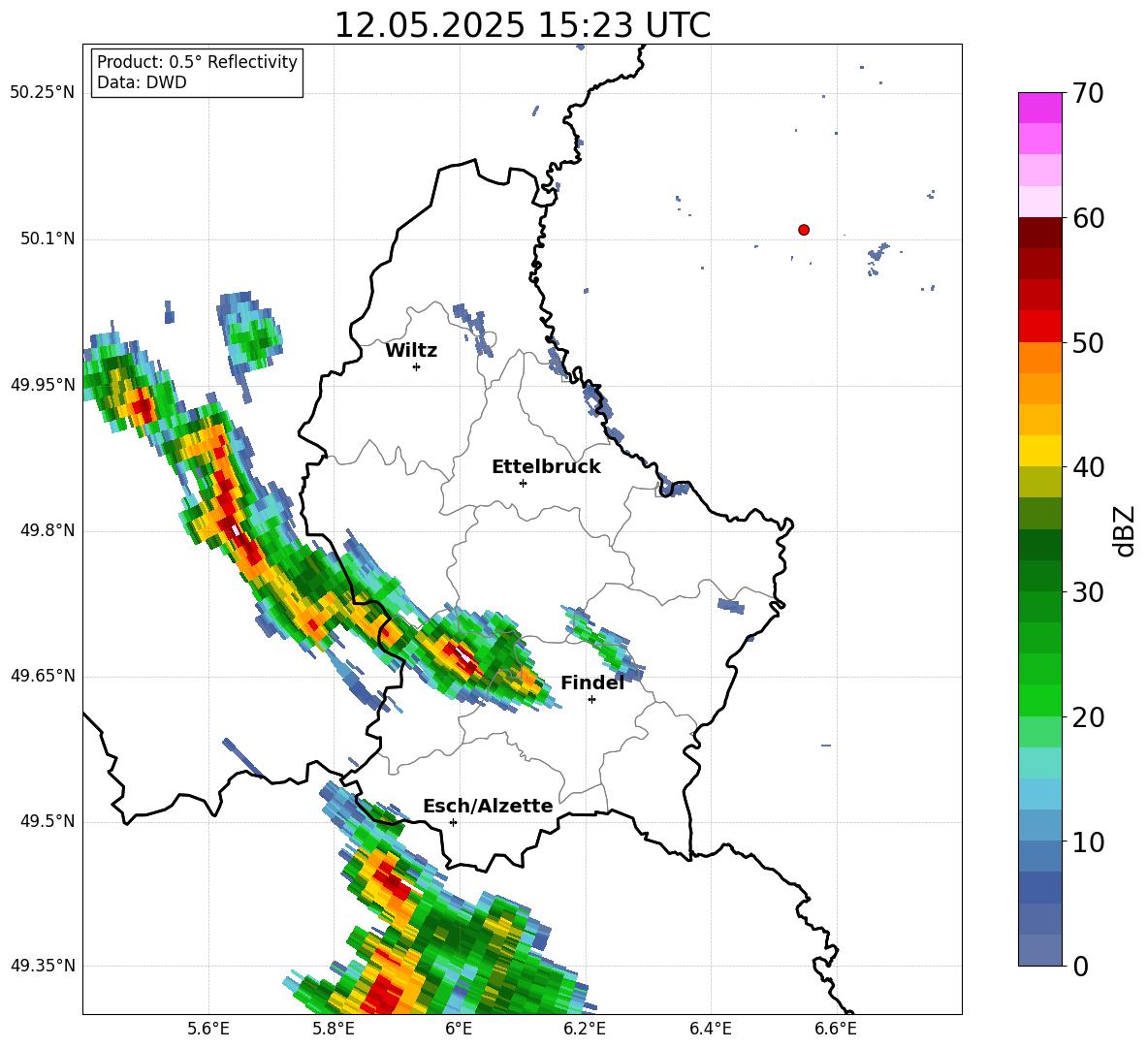Image resolution: width=1148 pixels, height=1048 pixels.
Task: Click the colorbar tick label 30
Action: (1087, 592)
